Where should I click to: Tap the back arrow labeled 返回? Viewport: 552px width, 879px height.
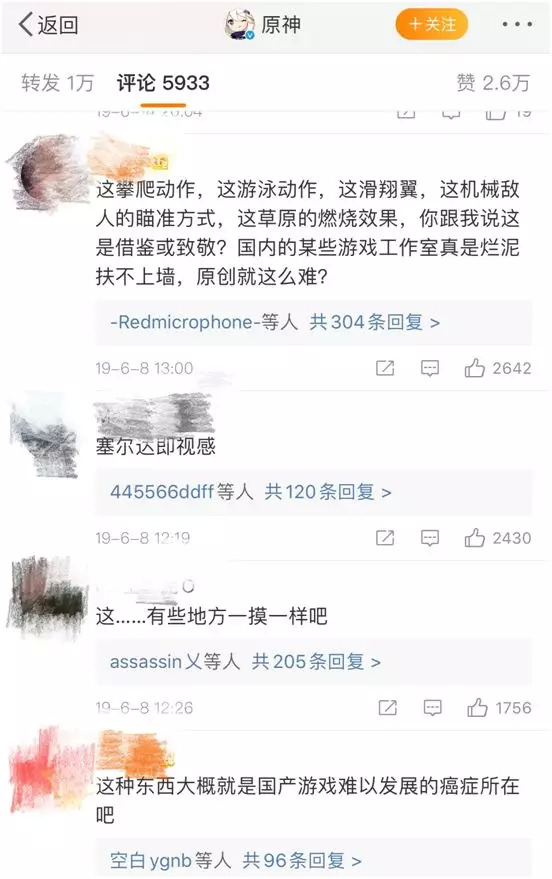48,25
